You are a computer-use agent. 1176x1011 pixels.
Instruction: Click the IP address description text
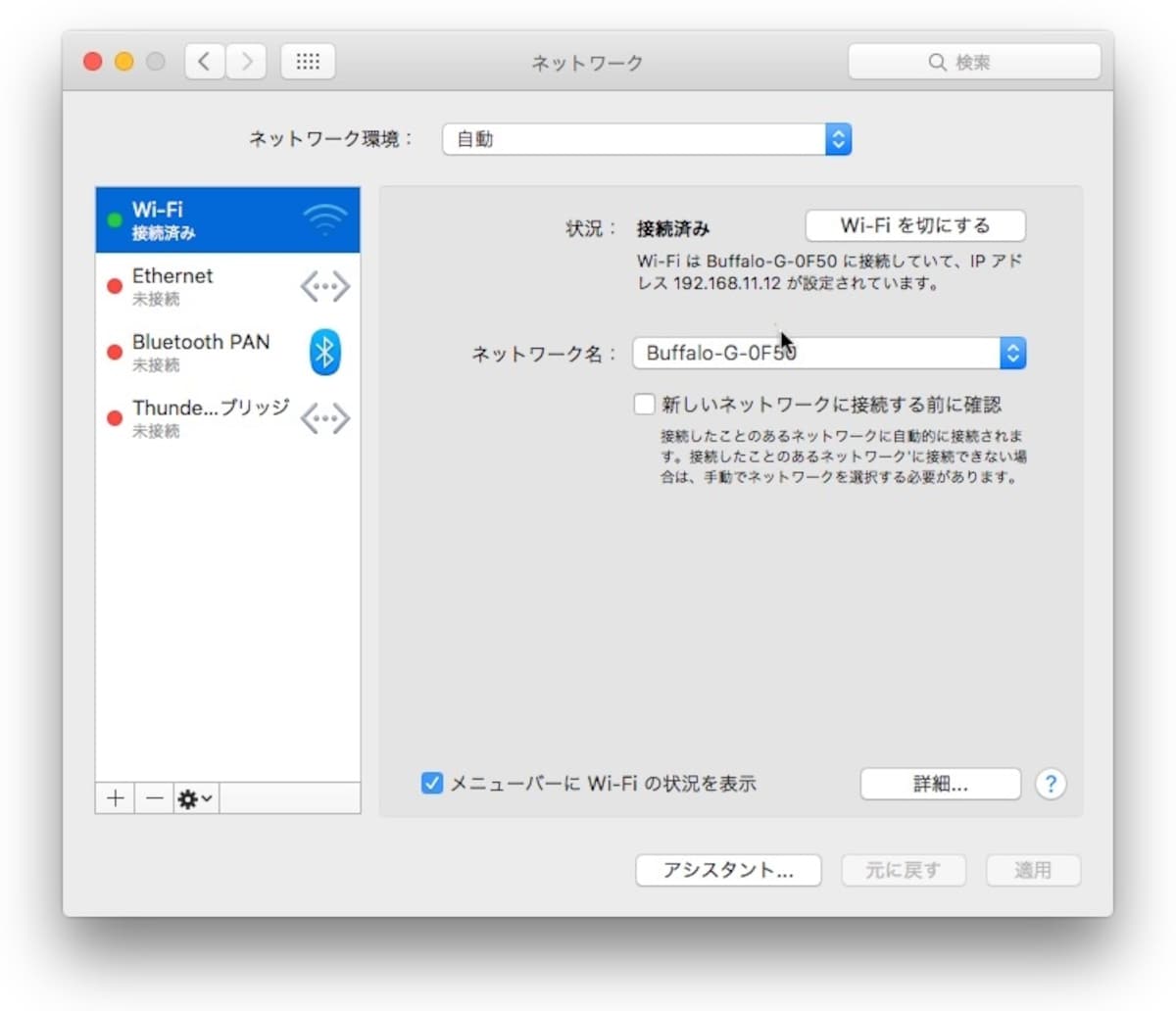click(x=829, y=272)
